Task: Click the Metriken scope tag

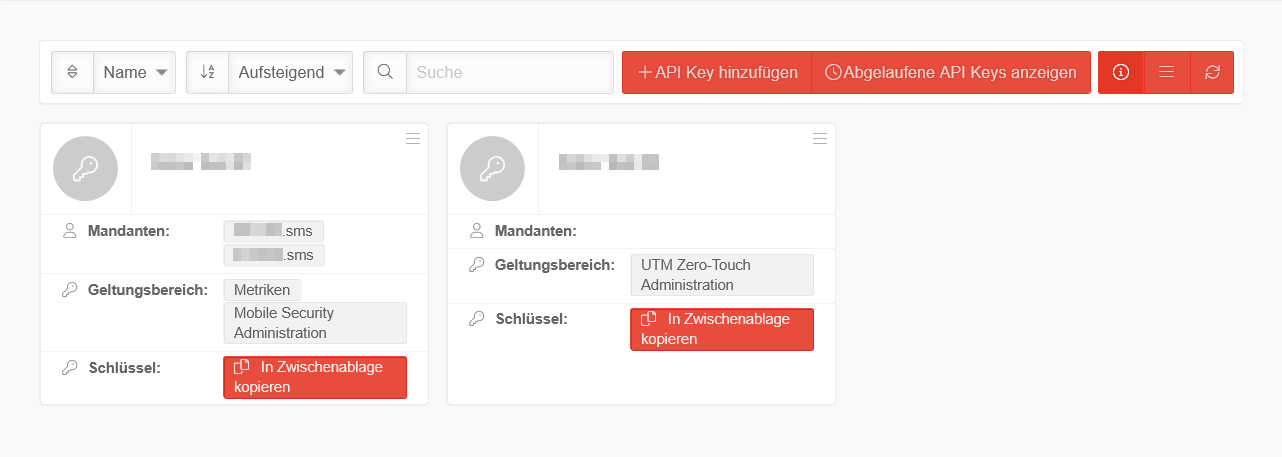Action: pyautogui.click(x=262, y=290)
